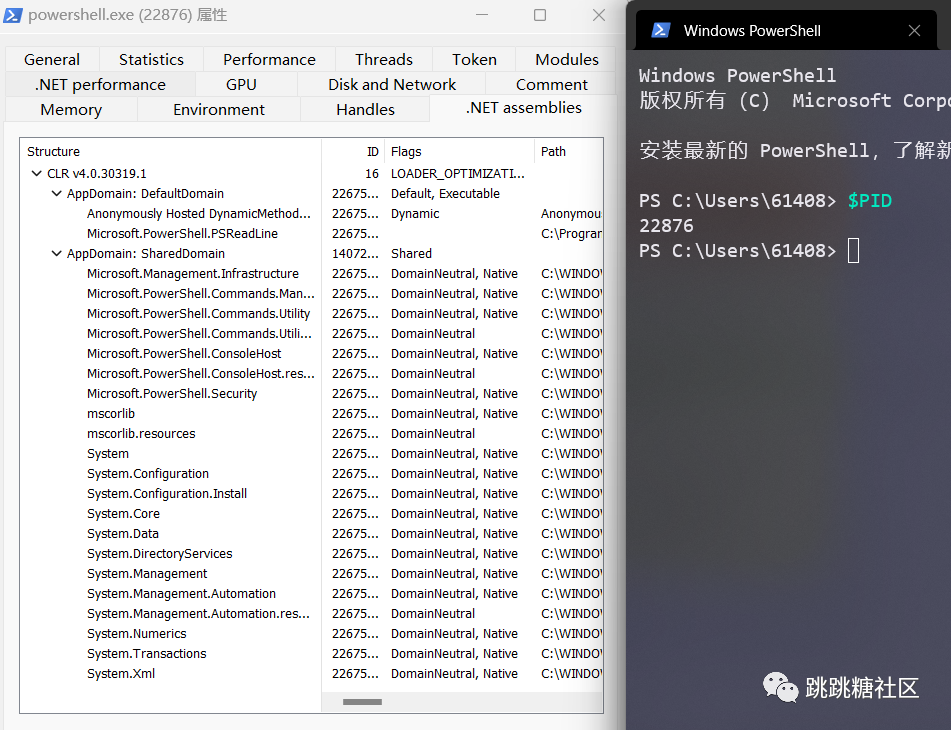Switch to the Comment tab
The width and height of the screenshot is (951, 730).
click(x=551, y=84)
